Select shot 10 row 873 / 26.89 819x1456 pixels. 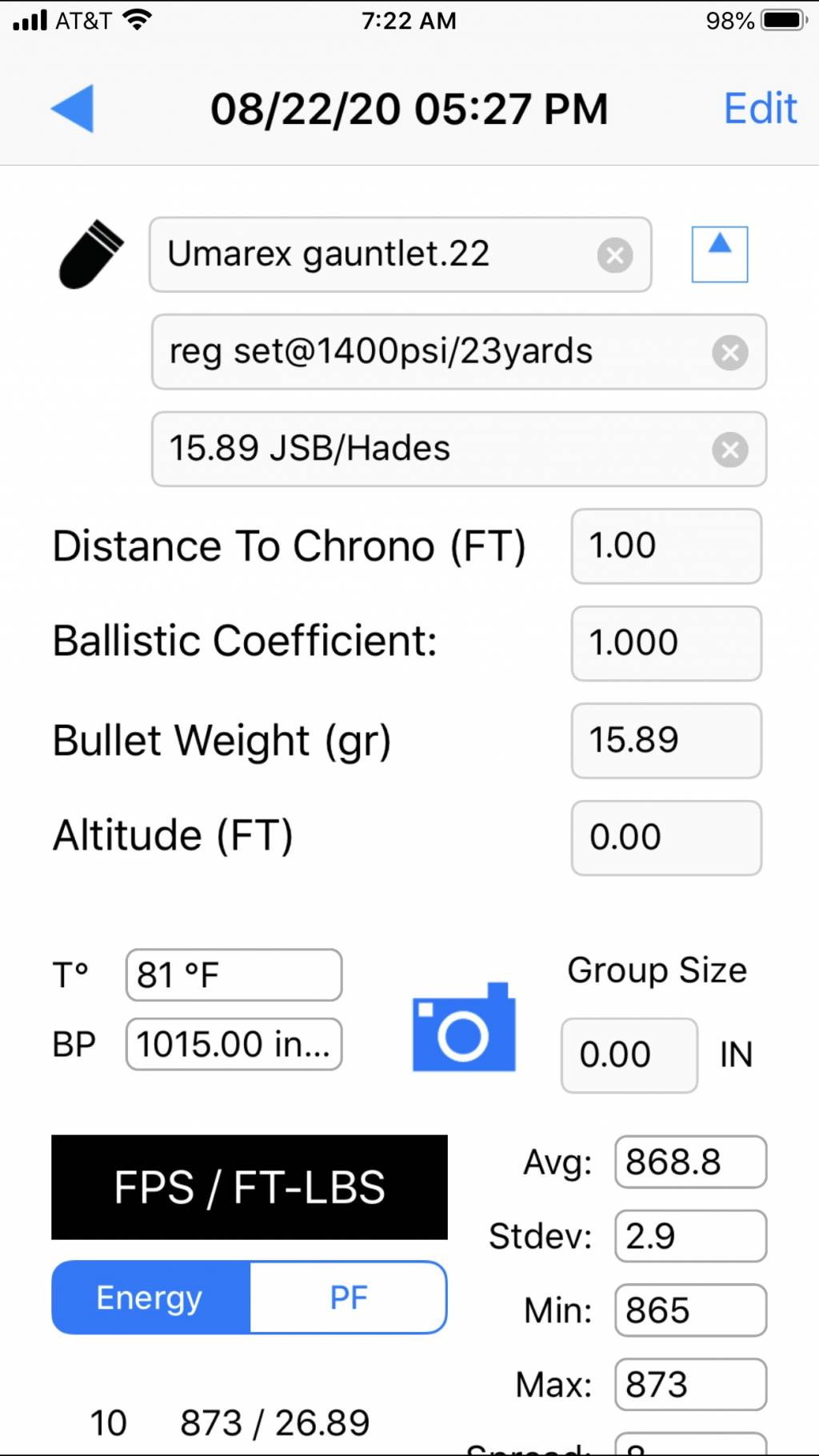point(230,1423)
